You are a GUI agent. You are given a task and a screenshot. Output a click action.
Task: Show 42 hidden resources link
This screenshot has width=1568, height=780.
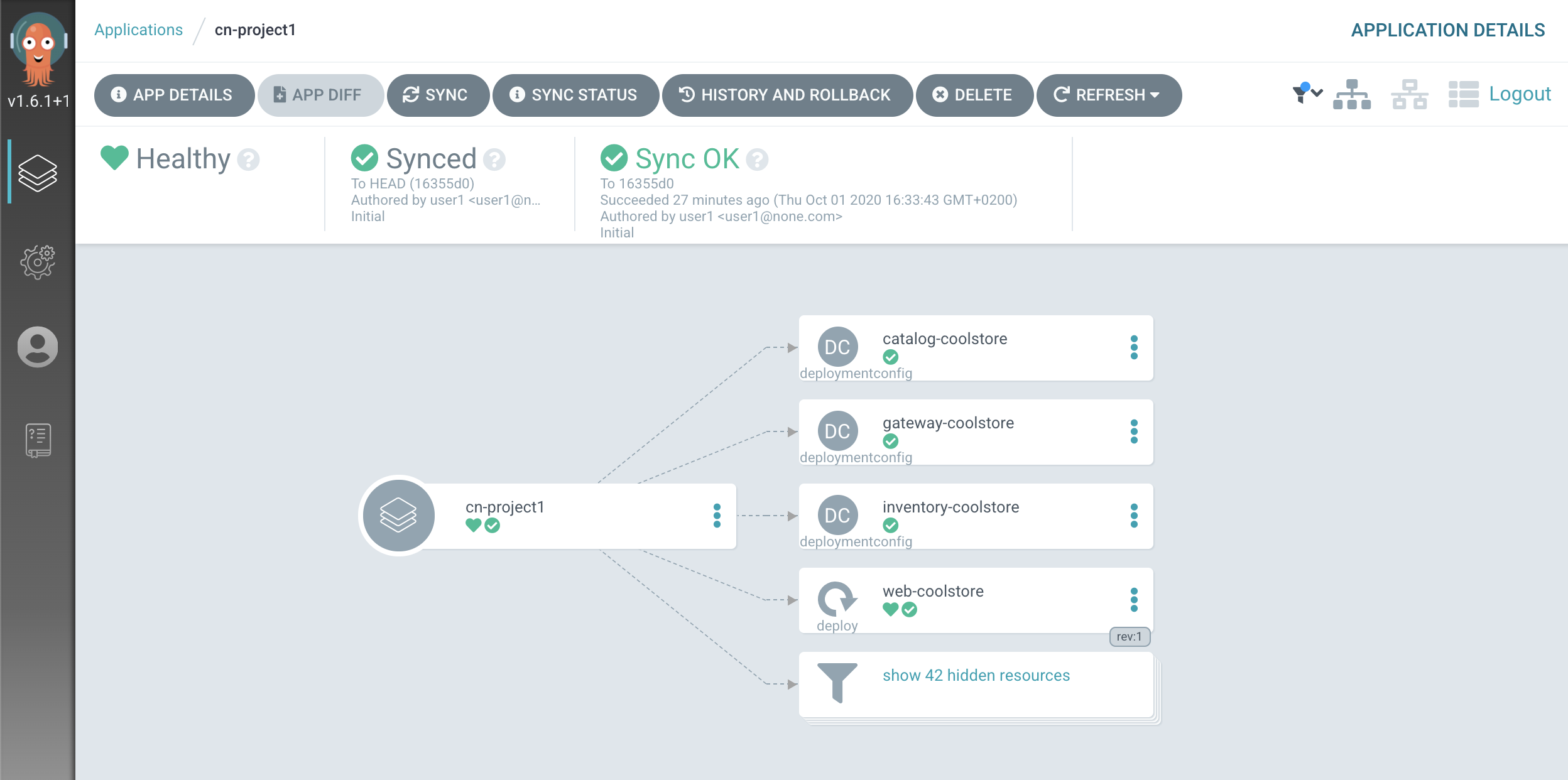(x=976, y=675)
